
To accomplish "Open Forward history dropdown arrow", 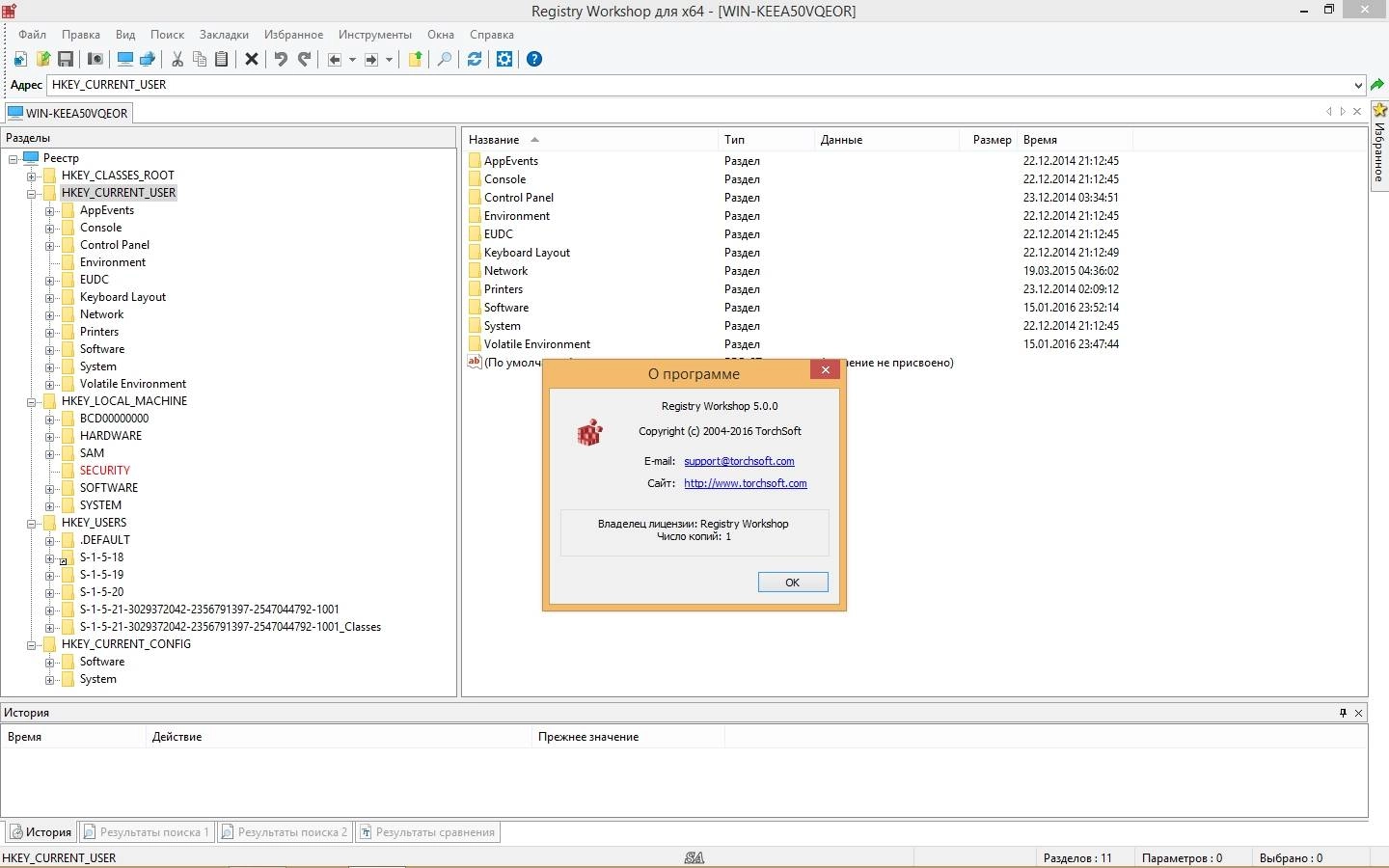I will [x=389, y=60].
